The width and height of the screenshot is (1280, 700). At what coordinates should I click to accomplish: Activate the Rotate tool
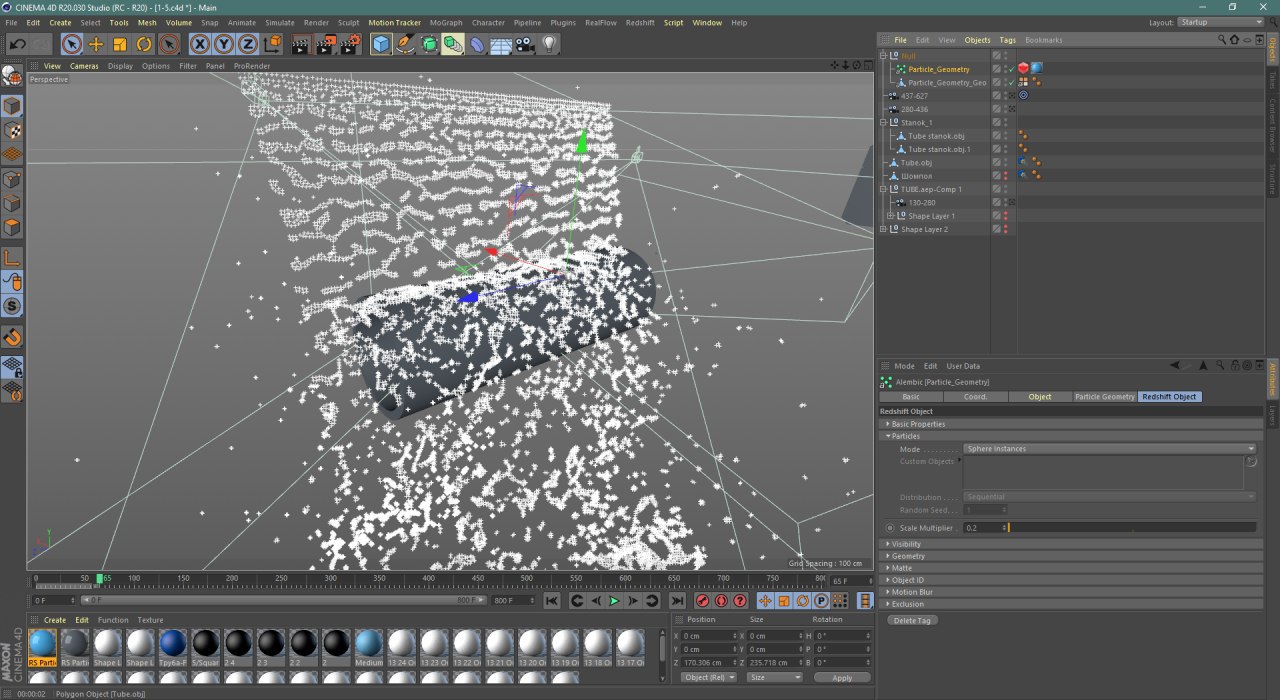144,44
